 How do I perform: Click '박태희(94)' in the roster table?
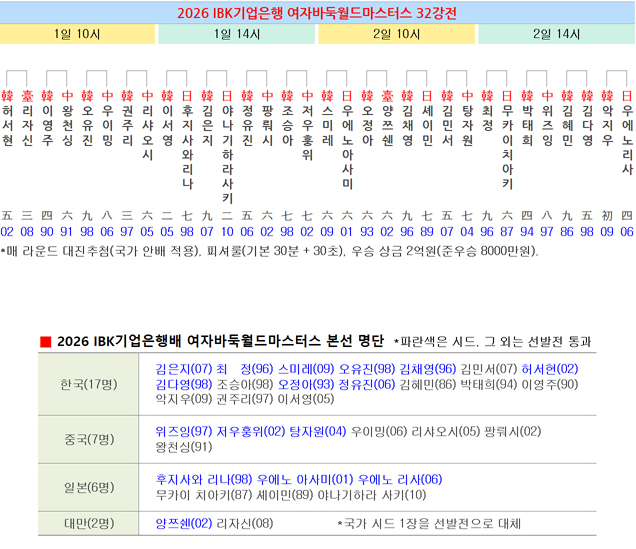pyautogui.click(x=489, y=384)
